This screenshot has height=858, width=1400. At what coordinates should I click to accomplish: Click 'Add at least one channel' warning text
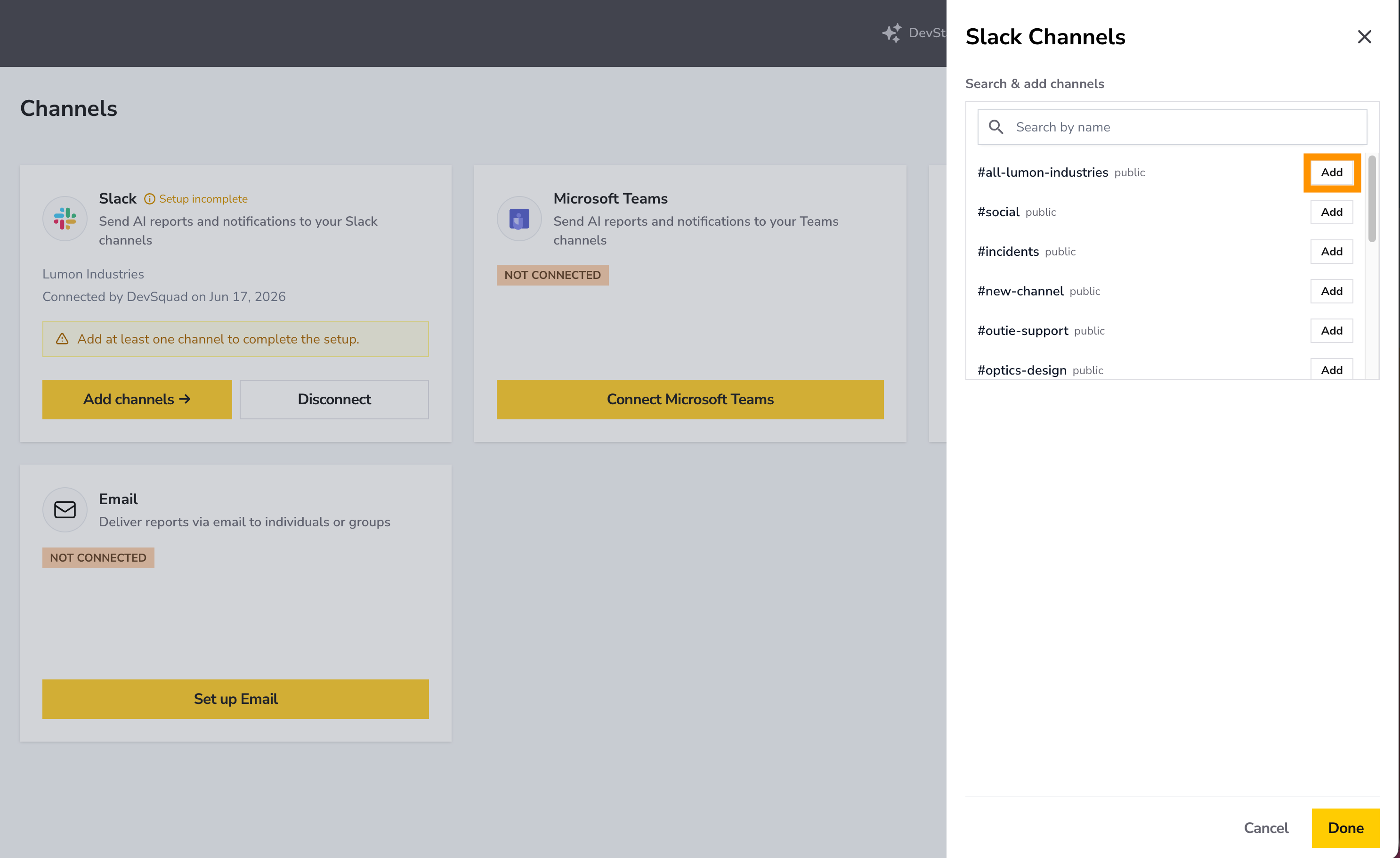tap(218, 339)
